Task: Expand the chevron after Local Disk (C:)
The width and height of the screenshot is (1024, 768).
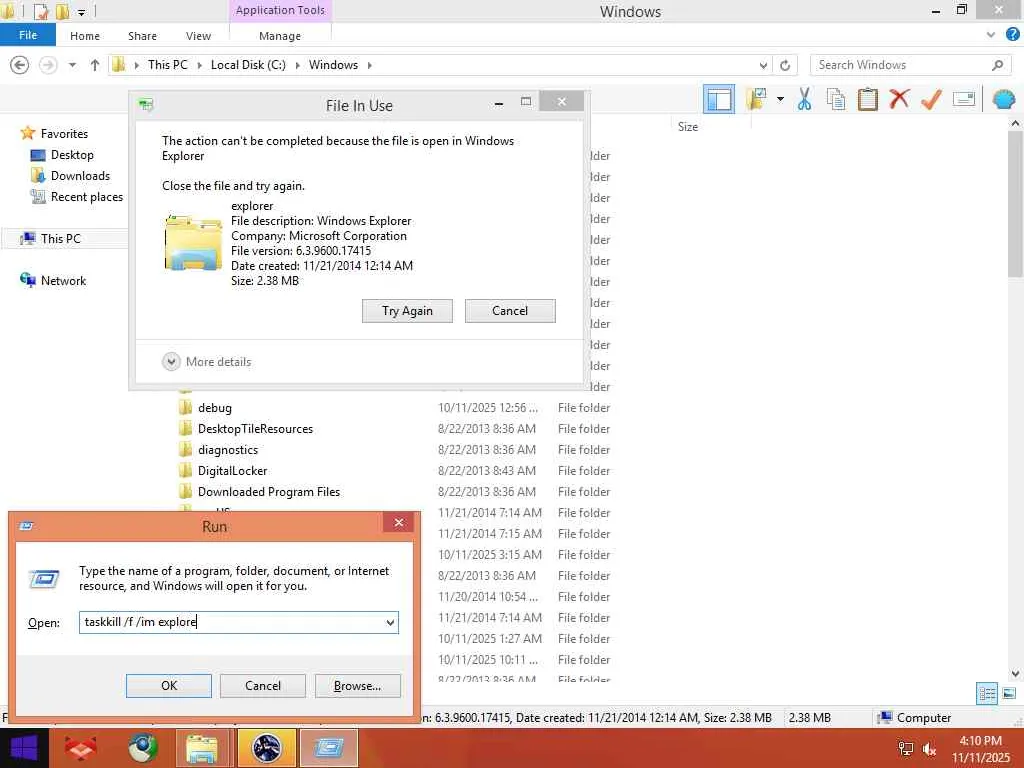Action: 297,65
